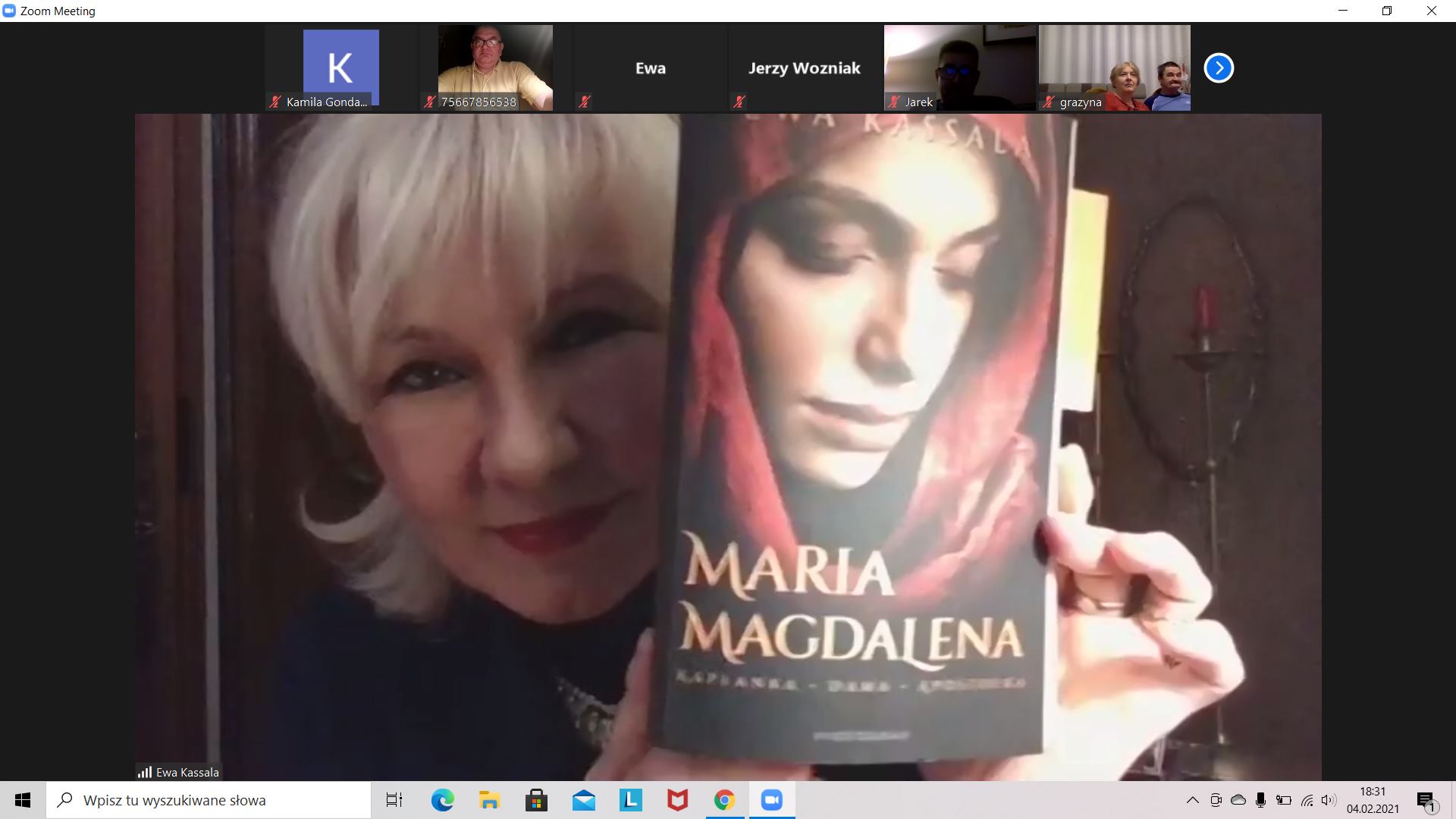Click the microphone-in-use tray icon
This screenshot has height=819, width=1456.
1260,800
